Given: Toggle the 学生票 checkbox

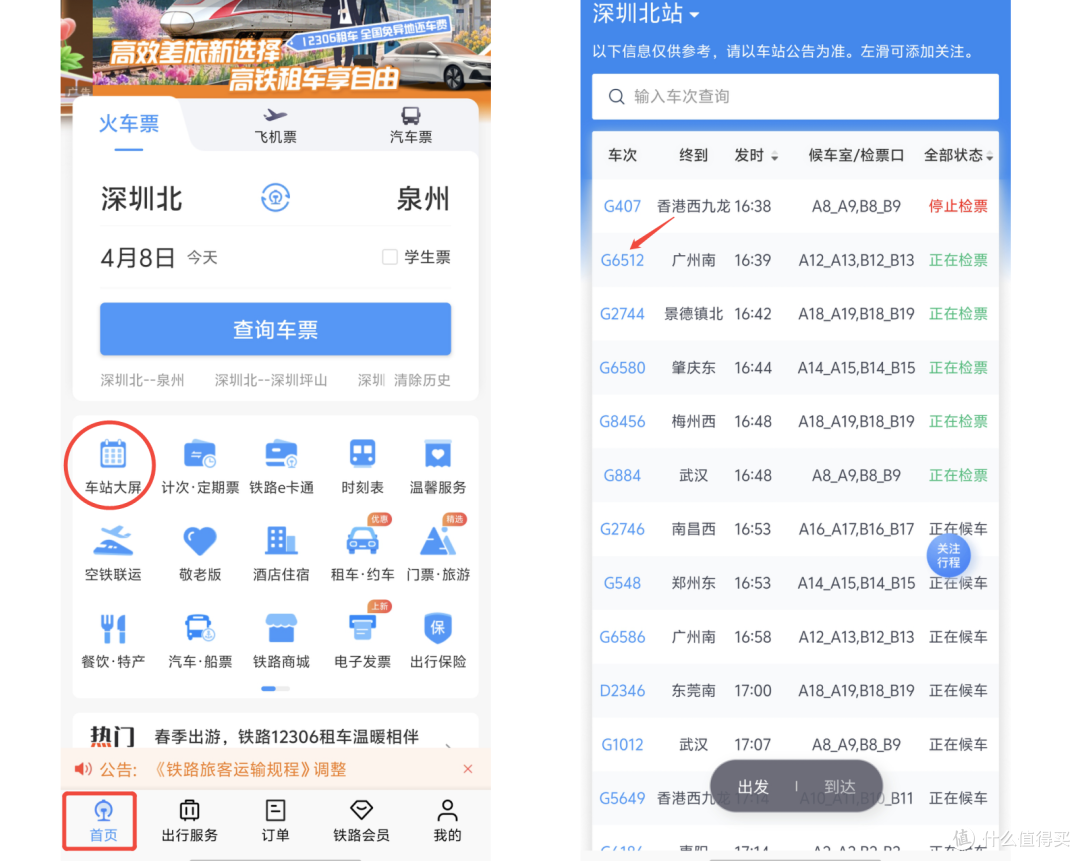Looking at the screenshot, I should pos(390,257).
